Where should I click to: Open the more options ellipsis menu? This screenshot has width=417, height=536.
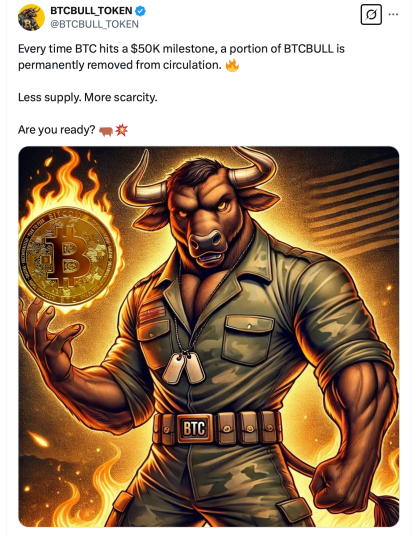click(393, 14)
